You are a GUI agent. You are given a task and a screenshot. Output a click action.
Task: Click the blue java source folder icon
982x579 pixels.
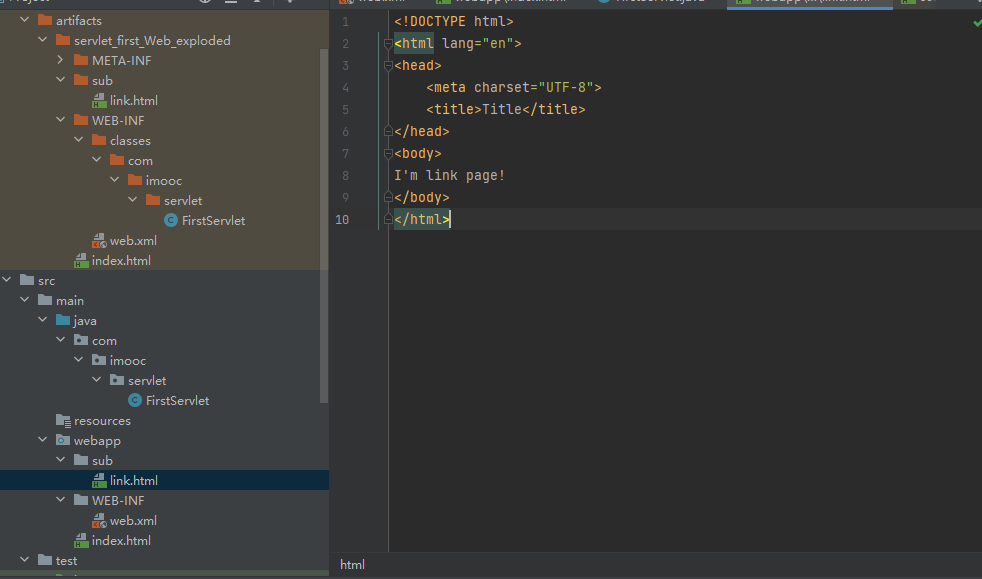[63, 321]
